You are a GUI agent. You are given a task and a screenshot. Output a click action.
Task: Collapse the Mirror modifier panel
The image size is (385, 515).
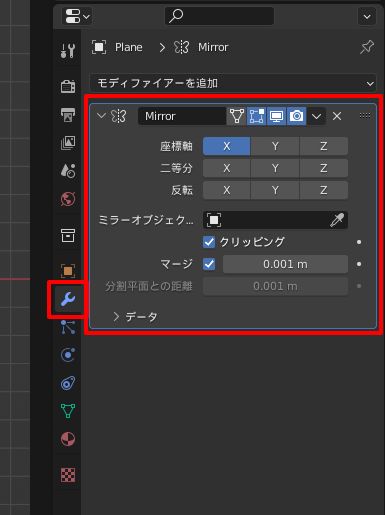[101, 116]
